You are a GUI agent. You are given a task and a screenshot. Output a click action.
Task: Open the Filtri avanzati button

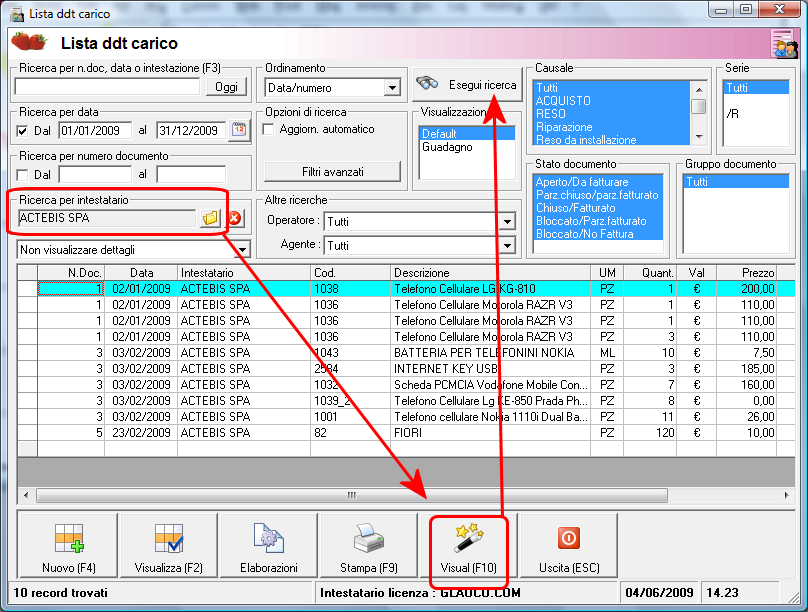point(332,172)
